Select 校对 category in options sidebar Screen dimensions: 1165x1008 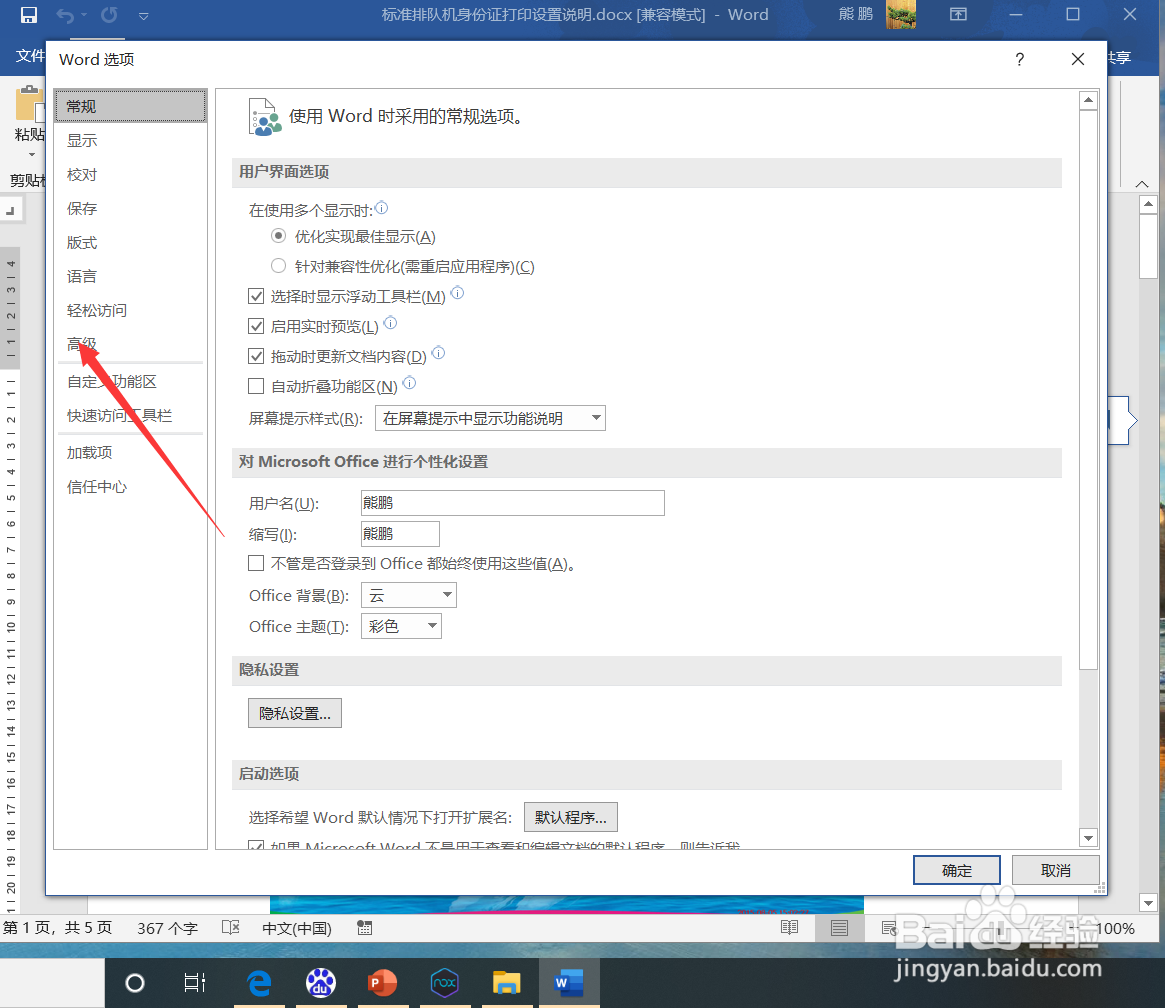[130, 175]
